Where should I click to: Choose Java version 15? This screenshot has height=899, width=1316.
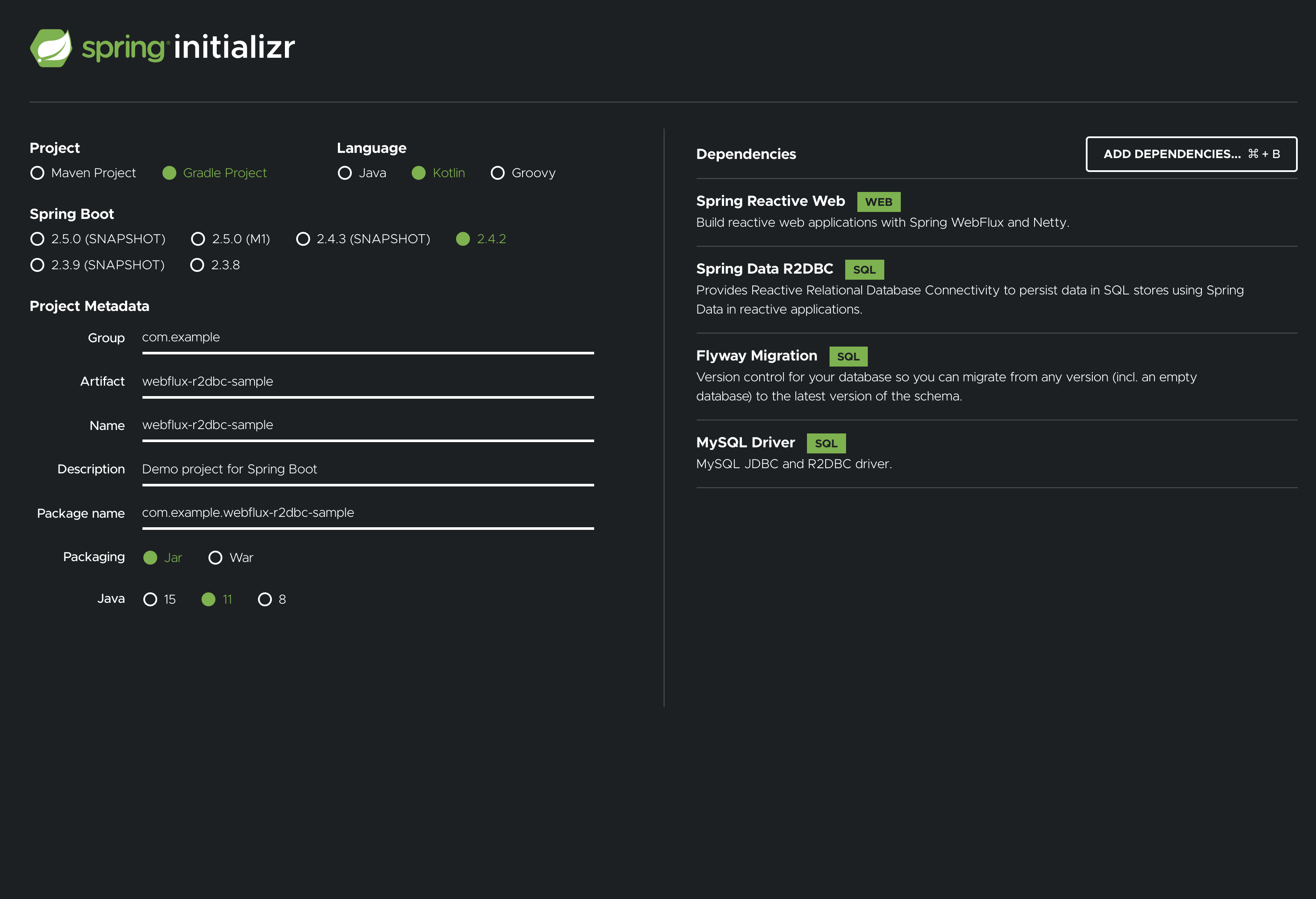click(x=150, y=599)
